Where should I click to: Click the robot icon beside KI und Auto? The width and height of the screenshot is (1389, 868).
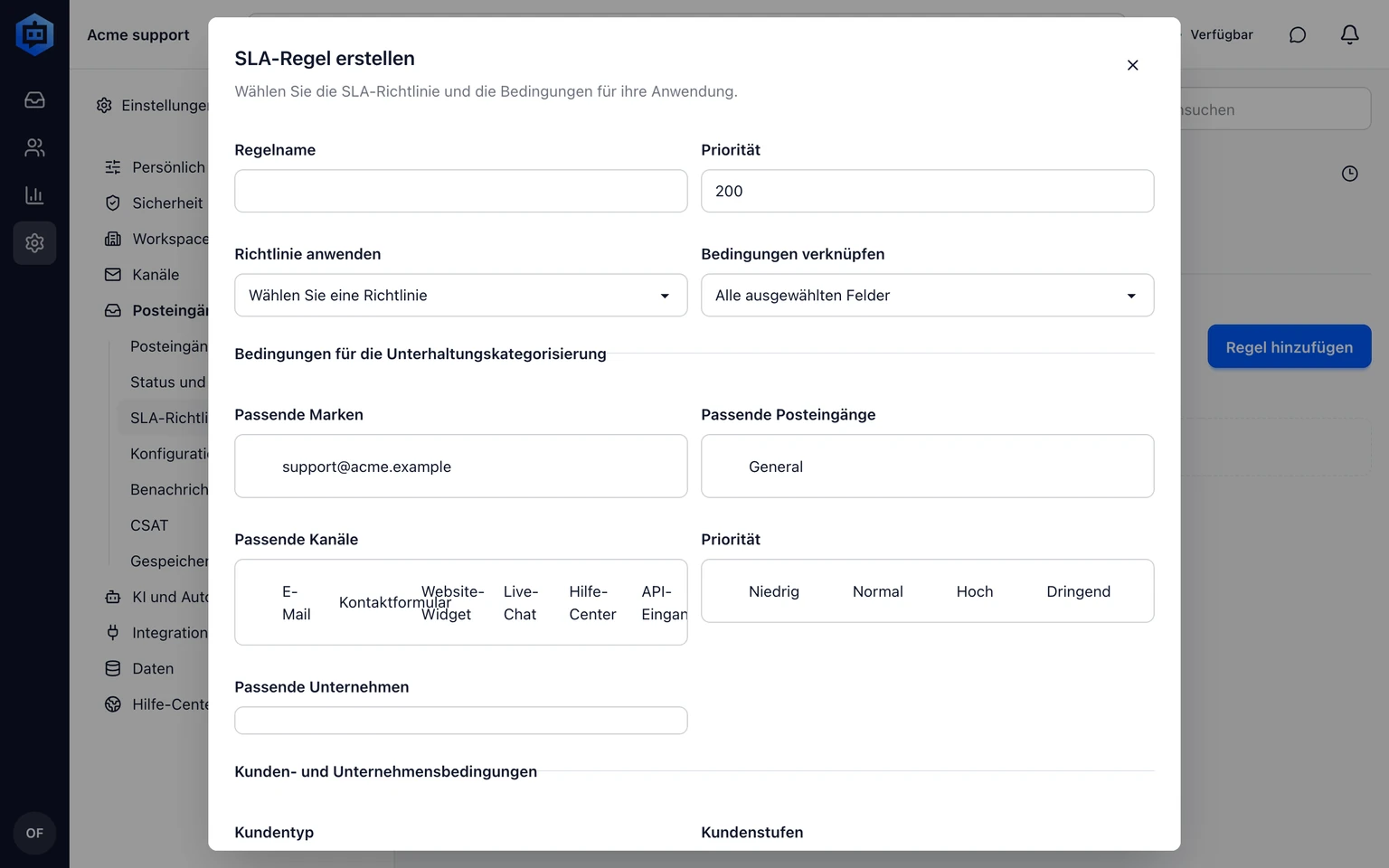tap(113, 597)
